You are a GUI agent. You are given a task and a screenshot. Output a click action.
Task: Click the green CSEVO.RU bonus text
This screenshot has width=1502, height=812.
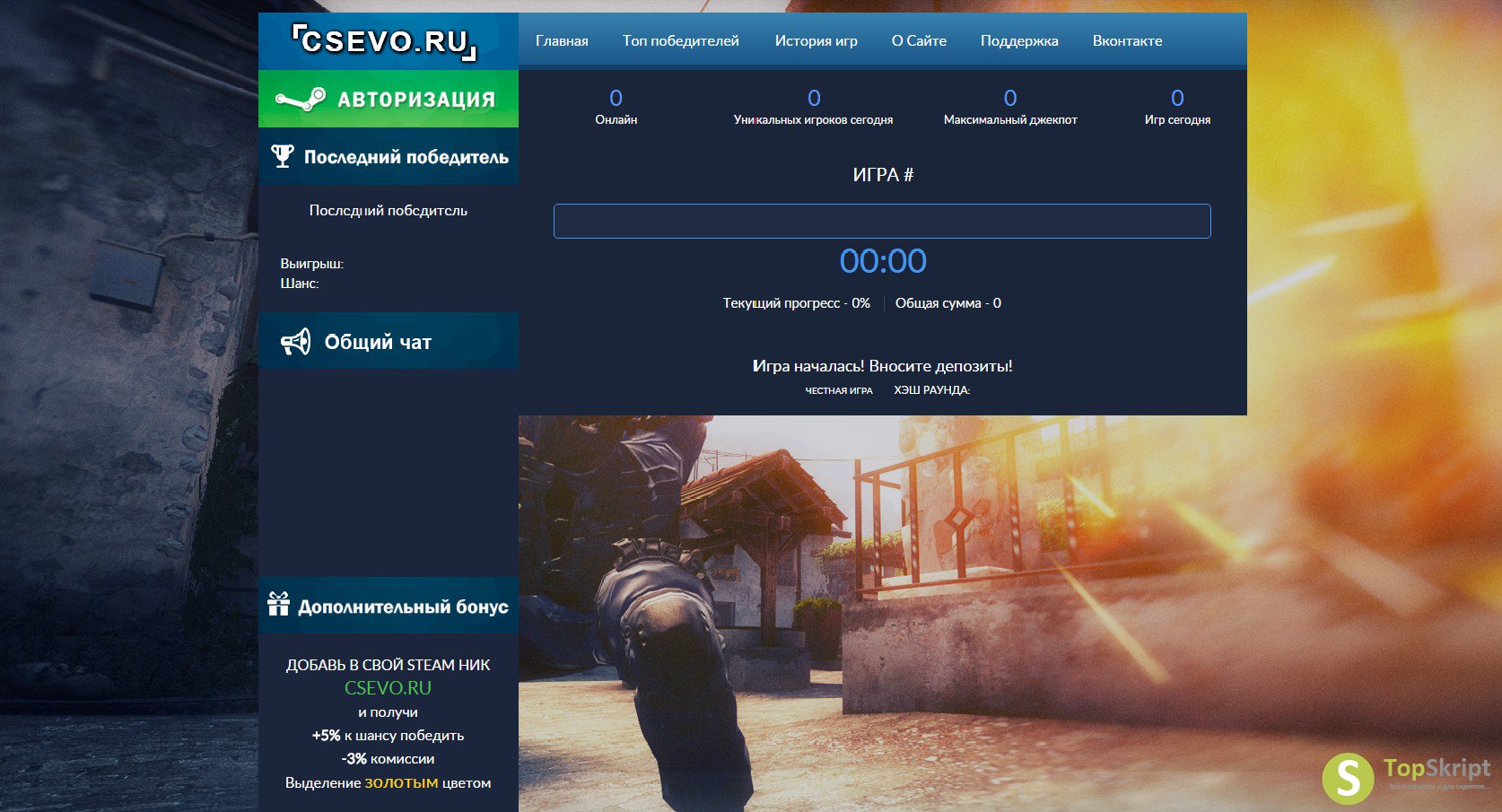point(388,688)
